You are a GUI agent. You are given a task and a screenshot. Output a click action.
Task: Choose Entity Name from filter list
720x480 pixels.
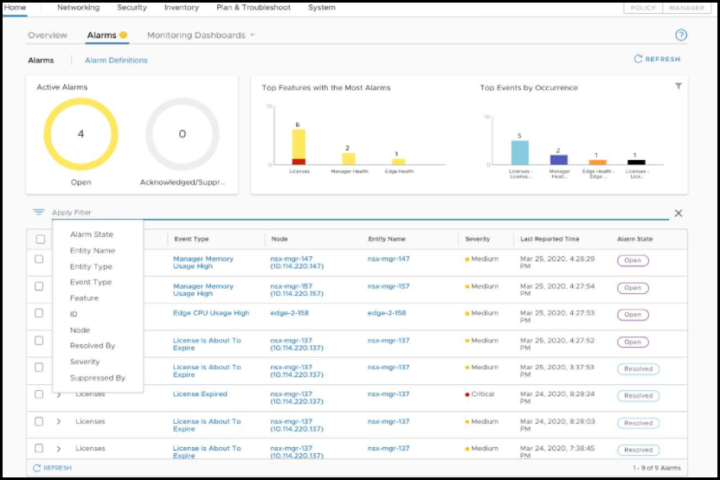point(92,250)
